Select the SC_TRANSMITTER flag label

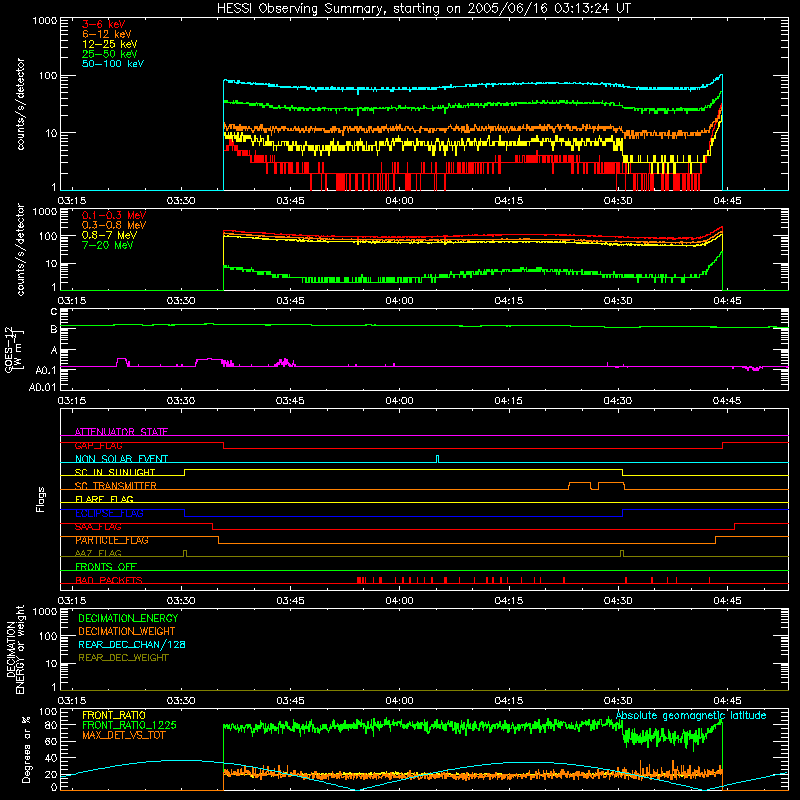point(116,485)
